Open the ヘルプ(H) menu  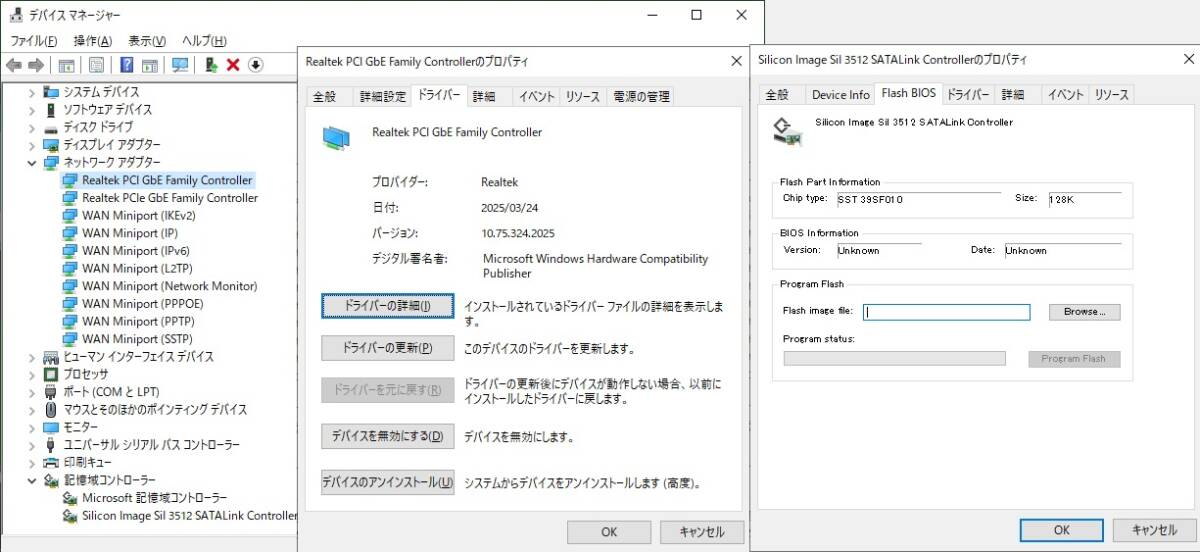pyautogui.click(x=204, y=41)
